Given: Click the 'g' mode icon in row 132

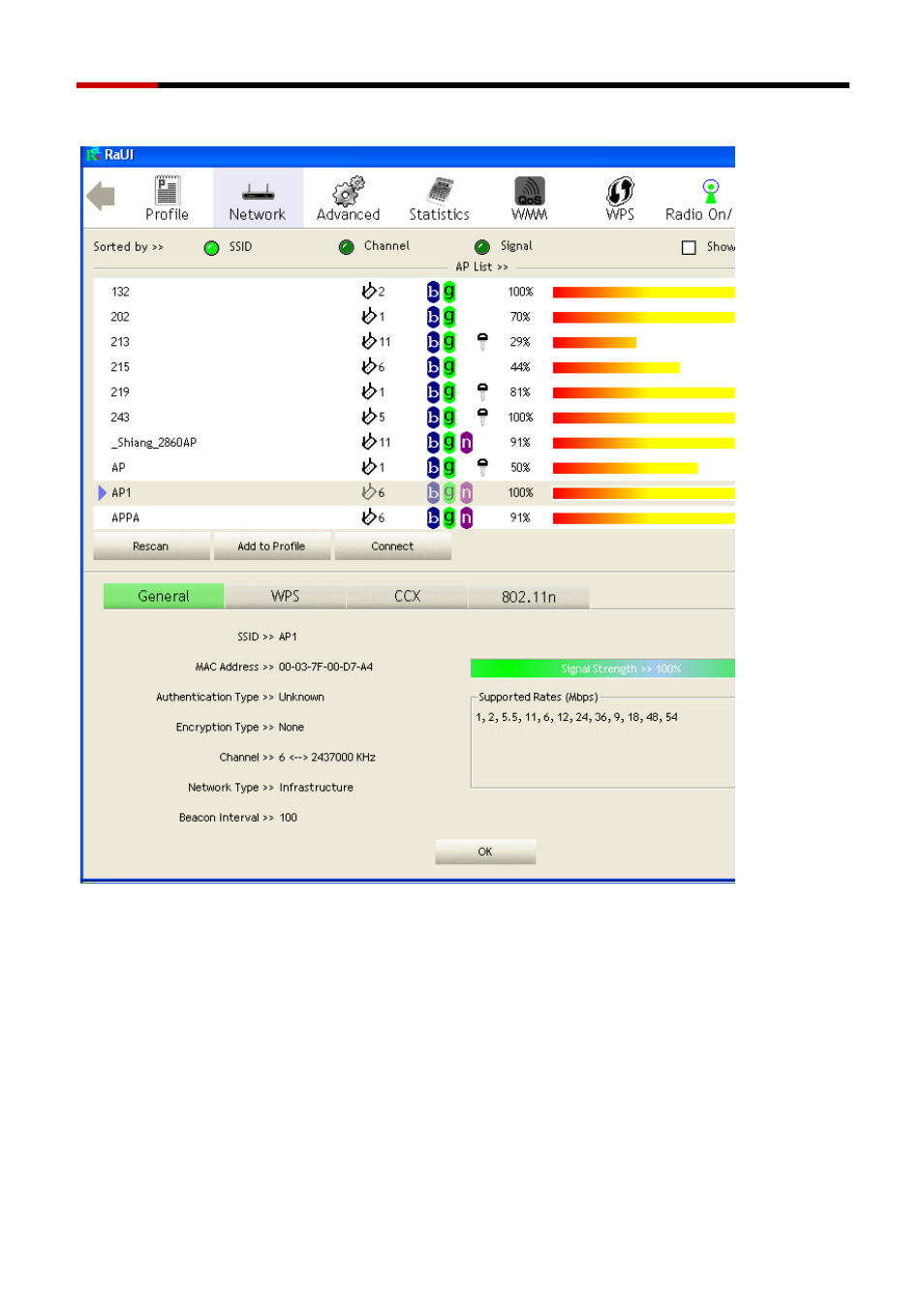Looking at the screenshot, I should click(x=449, y=292).
